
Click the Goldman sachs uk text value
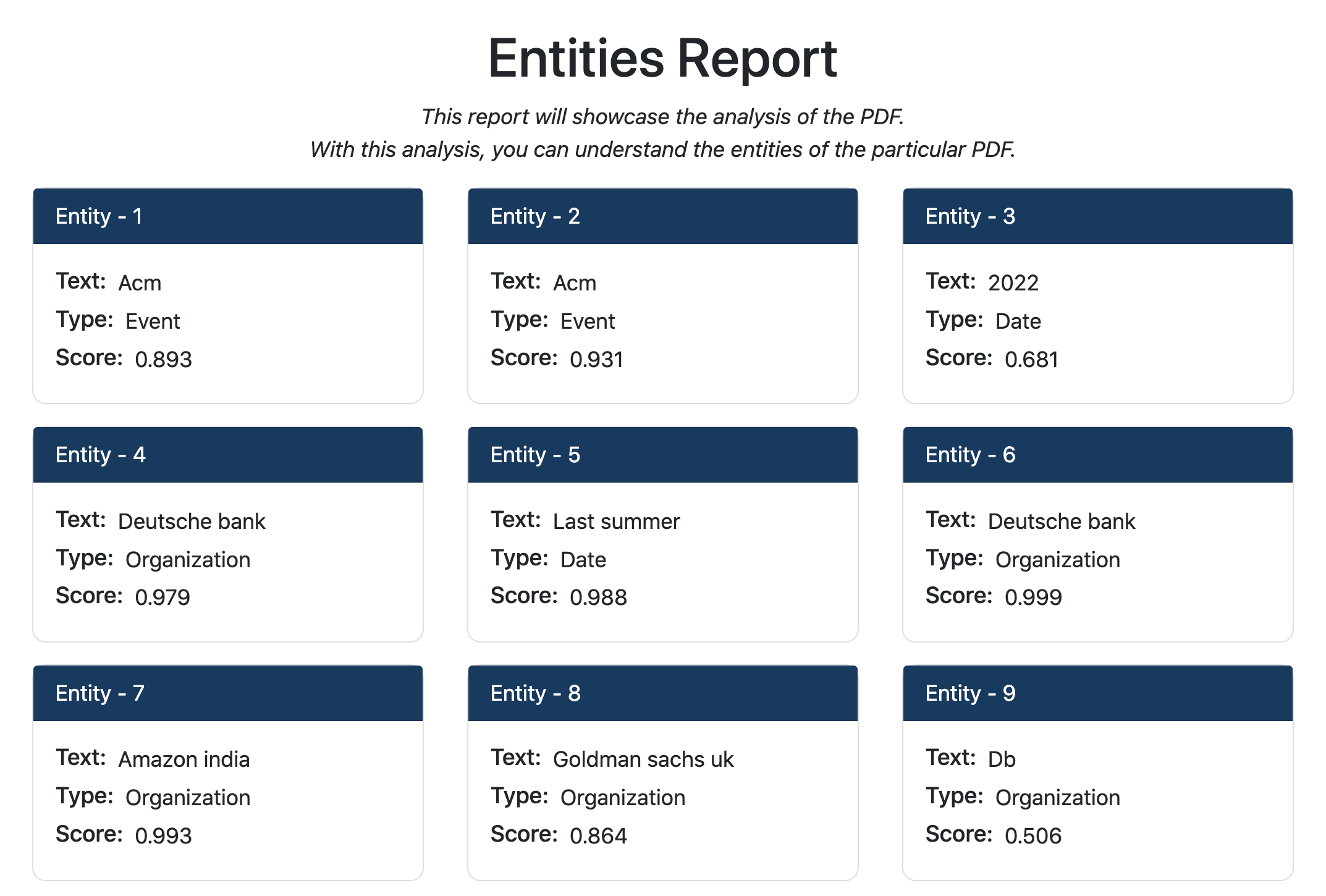coord(643,759)
